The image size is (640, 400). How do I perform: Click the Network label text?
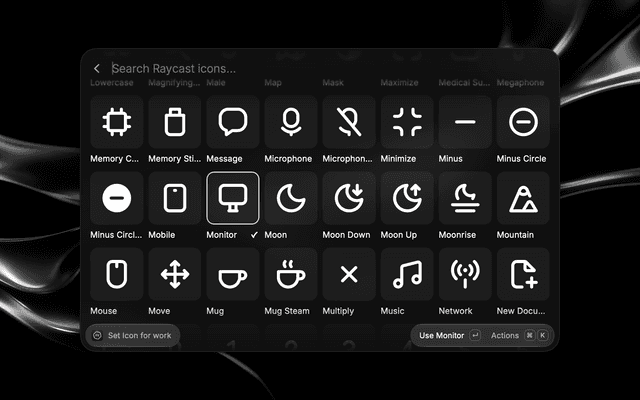(456, 311)
